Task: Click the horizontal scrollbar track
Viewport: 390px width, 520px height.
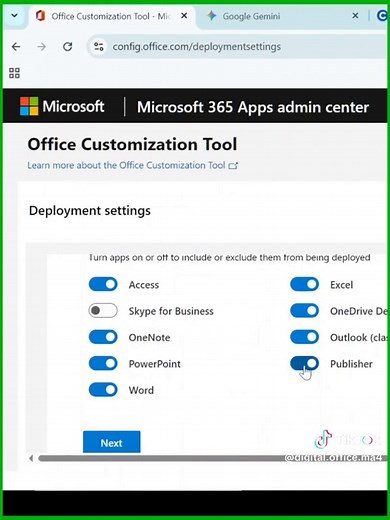Action: (x=212, y=458)
